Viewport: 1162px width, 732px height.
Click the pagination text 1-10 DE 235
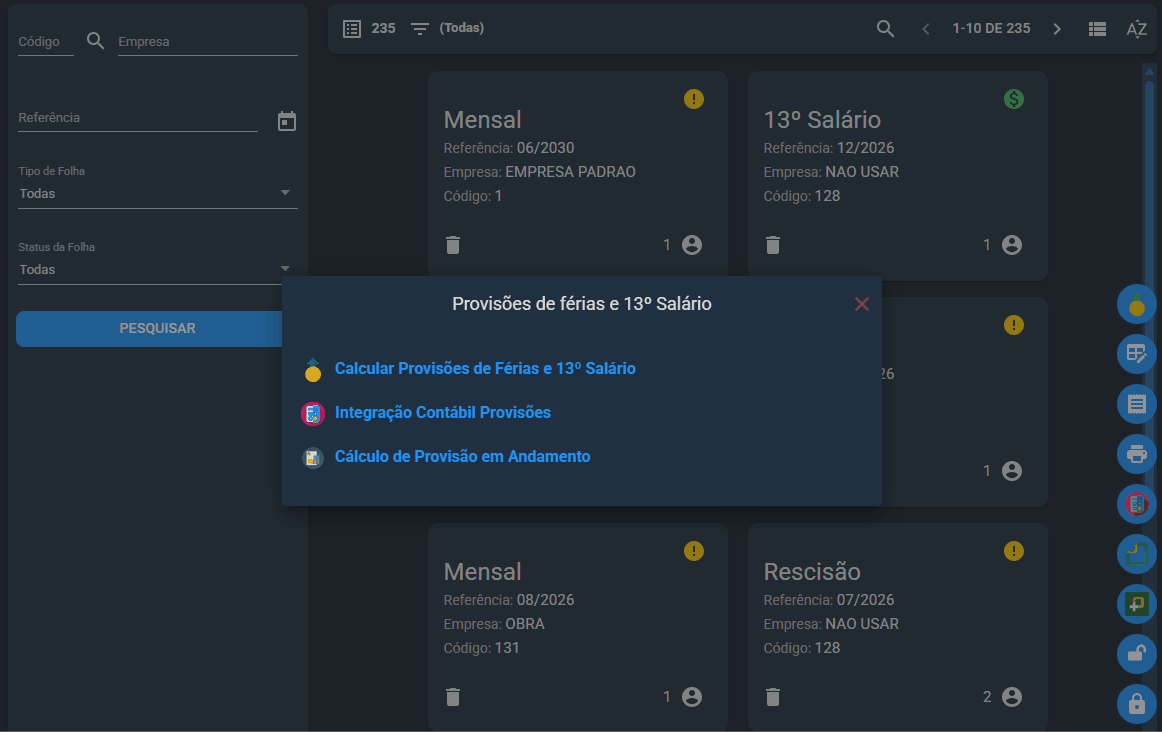[x=991, y=29]
